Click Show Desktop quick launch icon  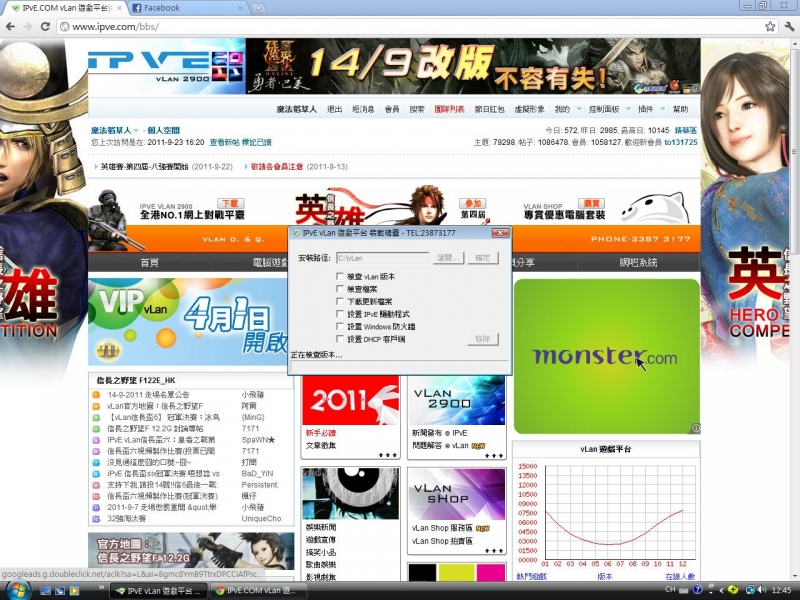[45, 590]
